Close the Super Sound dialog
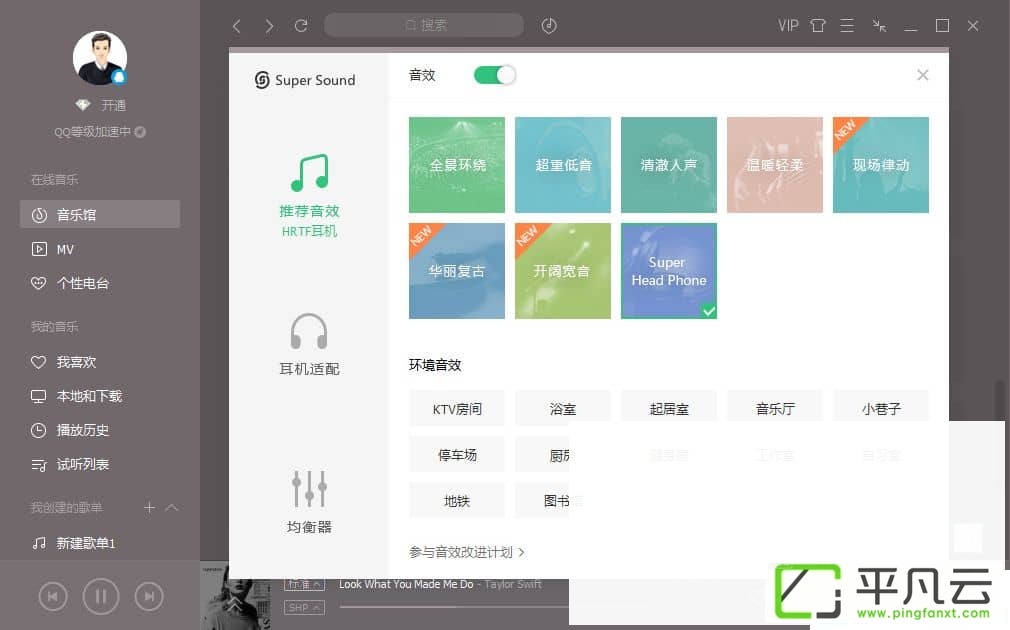 [922, 75]
